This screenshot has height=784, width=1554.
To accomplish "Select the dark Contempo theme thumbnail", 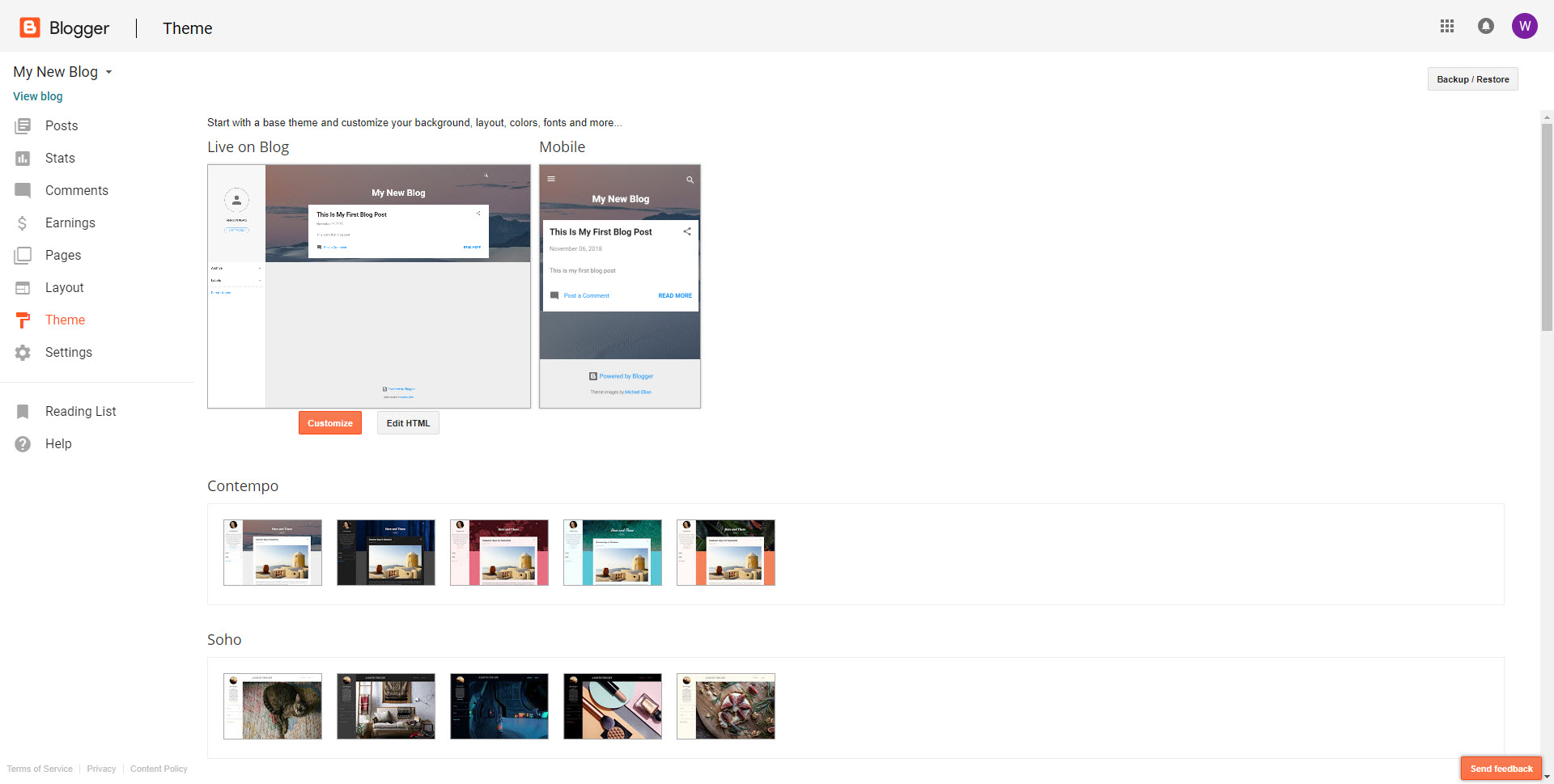I will click(x=386, y=553).
